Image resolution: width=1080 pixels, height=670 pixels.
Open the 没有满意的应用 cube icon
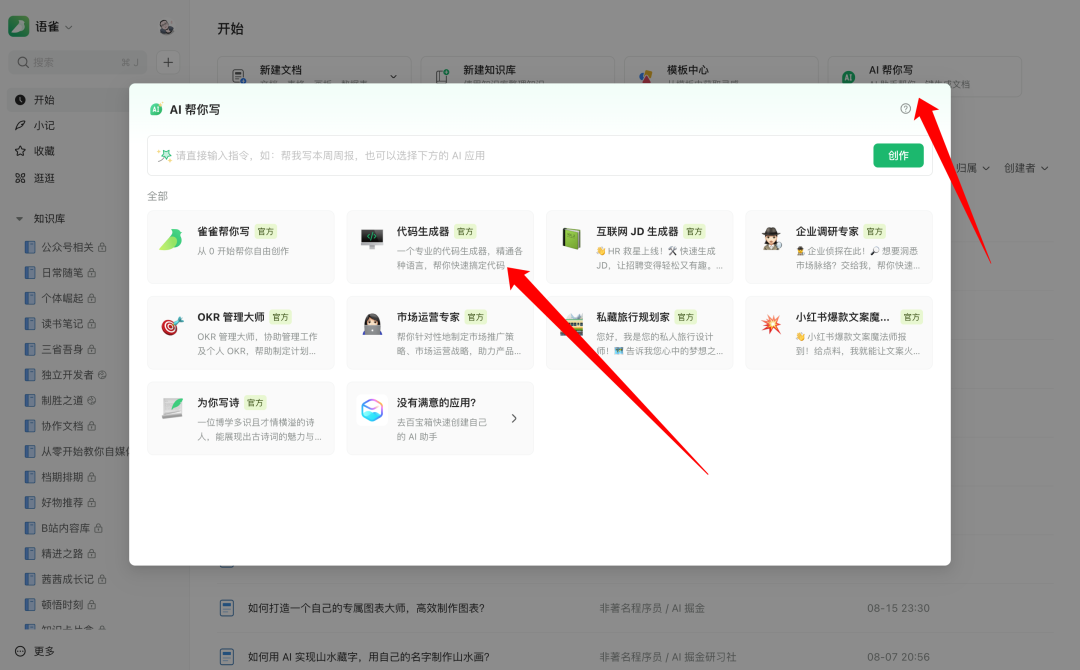[x=372, y=410]
